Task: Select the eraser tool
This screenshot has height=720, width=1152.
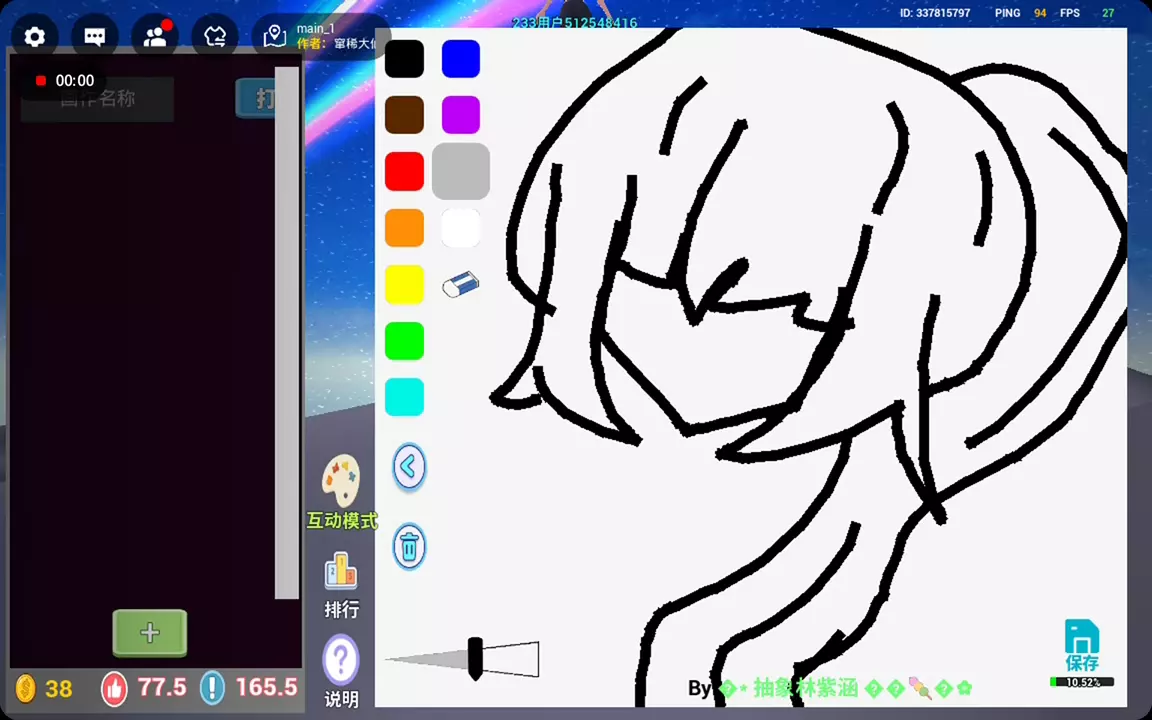Action: coord(460,285)
